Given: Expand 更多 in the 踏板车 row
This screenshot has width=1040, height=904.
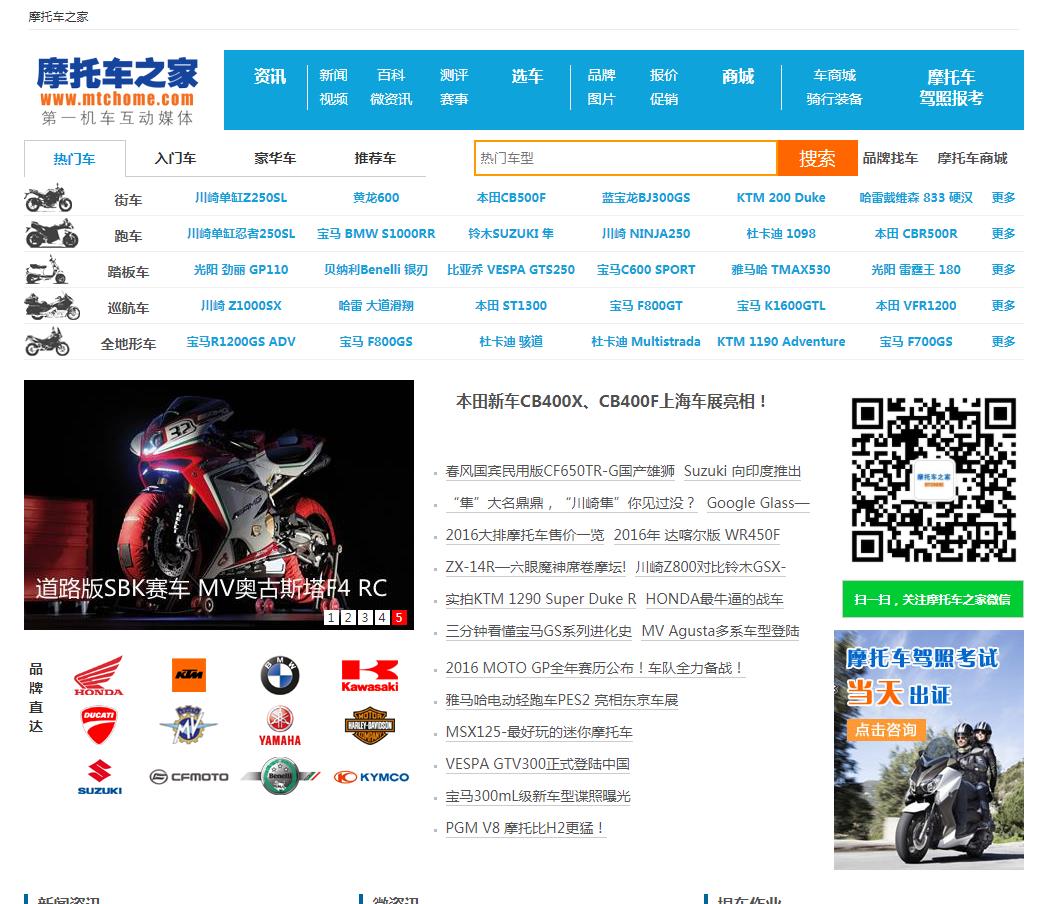Looking at the screenshot, I should click(1004, 269).
